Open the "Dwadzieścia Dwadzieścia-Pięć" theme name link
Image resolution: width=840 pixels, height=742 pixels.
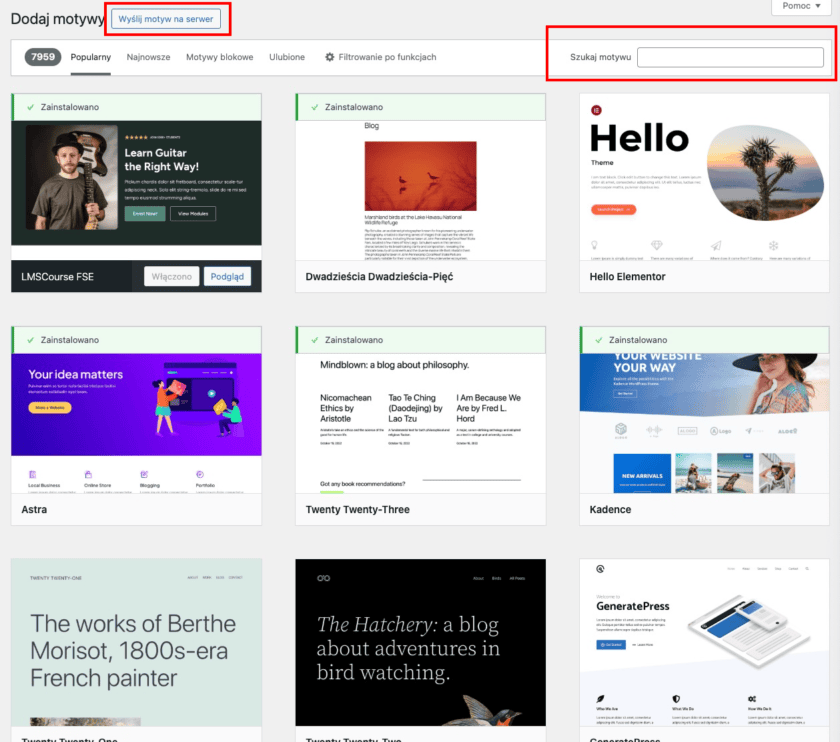point(378,277)
